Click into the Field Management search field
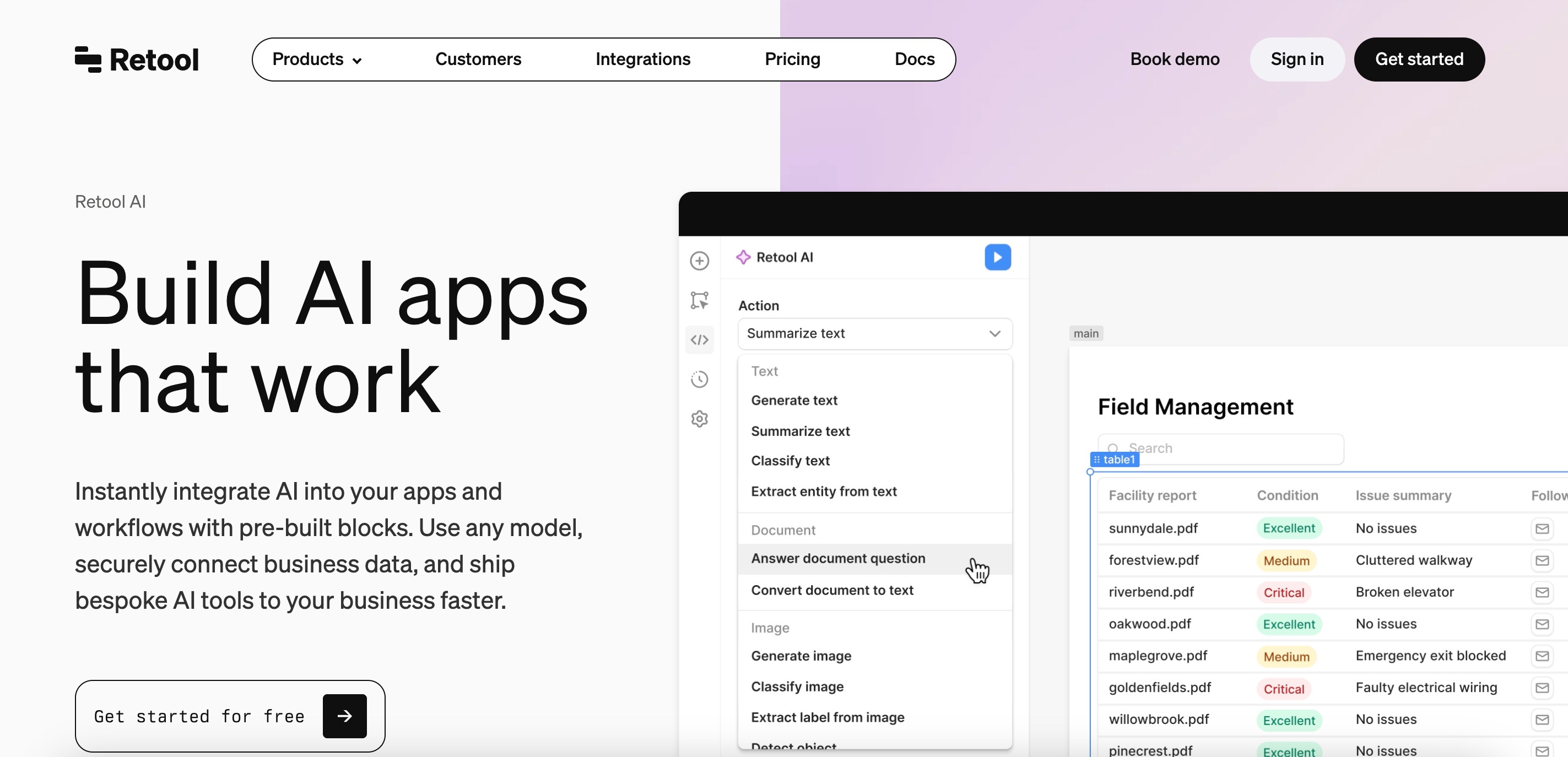This screenshot has width=1568, height=757. coord(1221,448)
